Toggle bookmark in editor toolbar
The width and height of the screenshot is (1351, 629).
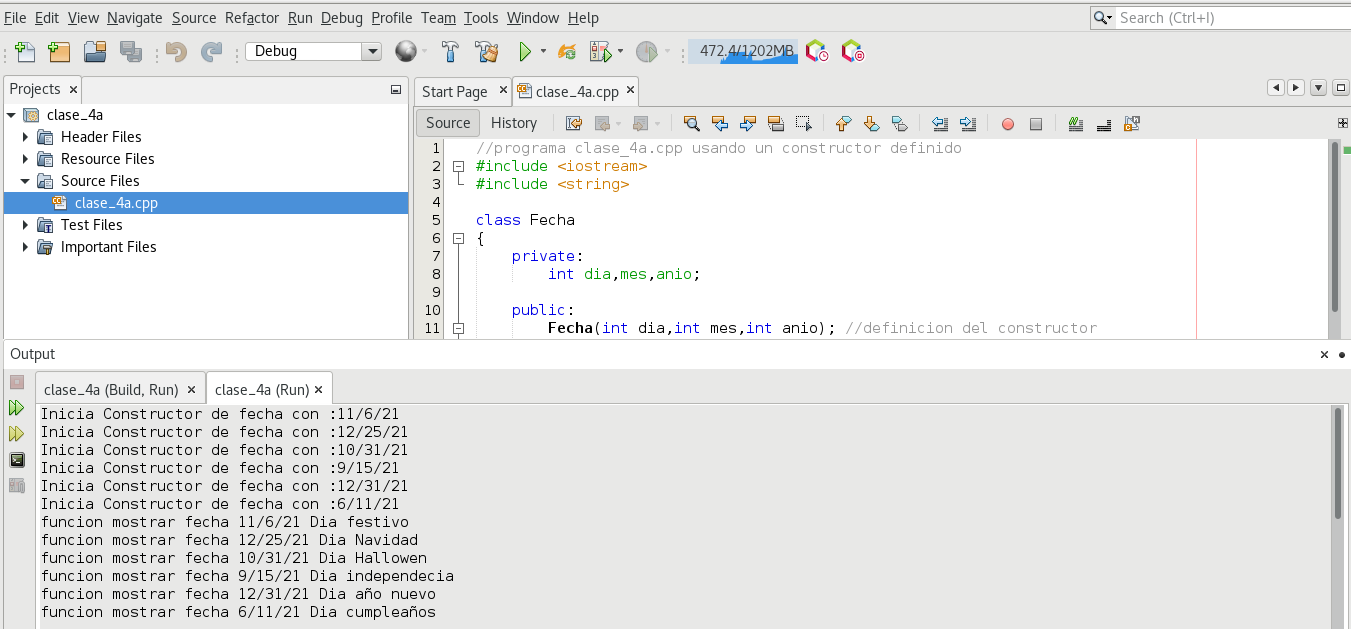[899, 124]
